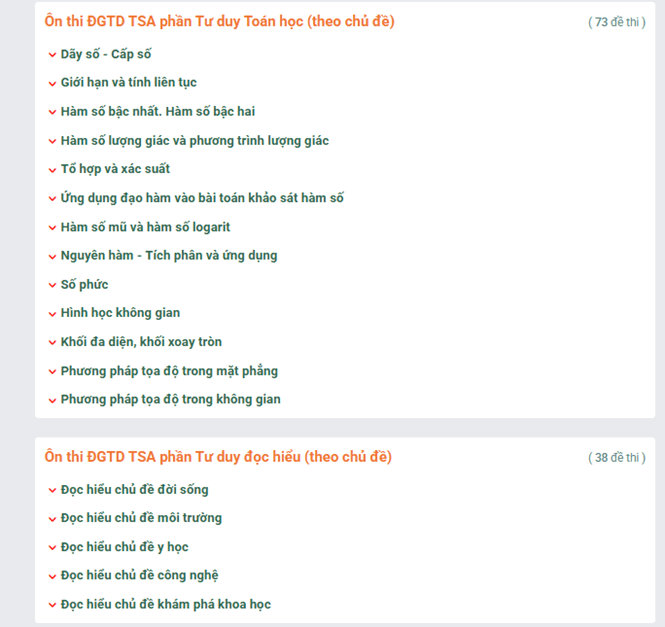This screenshot has width=665, height=627.
Task: Click arrow icon beside Hàm số mũ và logarit
Action: (x=52, y=228)
